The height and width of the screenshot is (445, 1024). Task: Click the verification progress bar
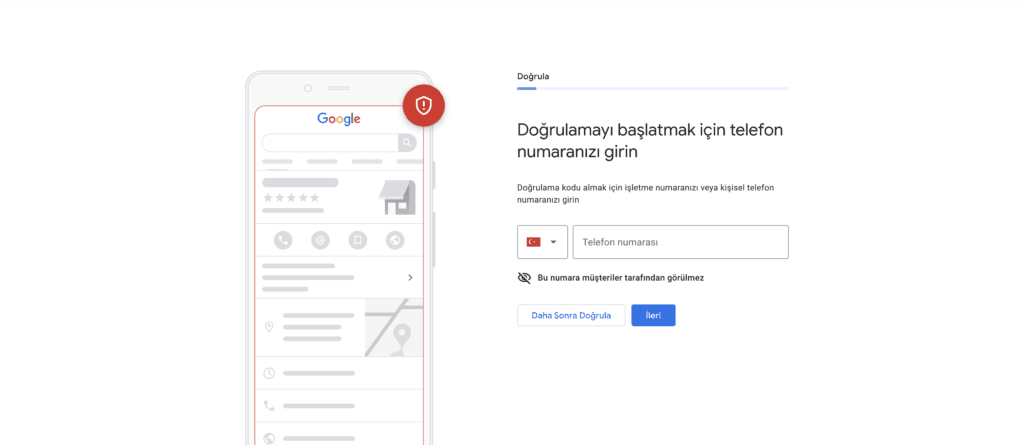tap(653, 88)
